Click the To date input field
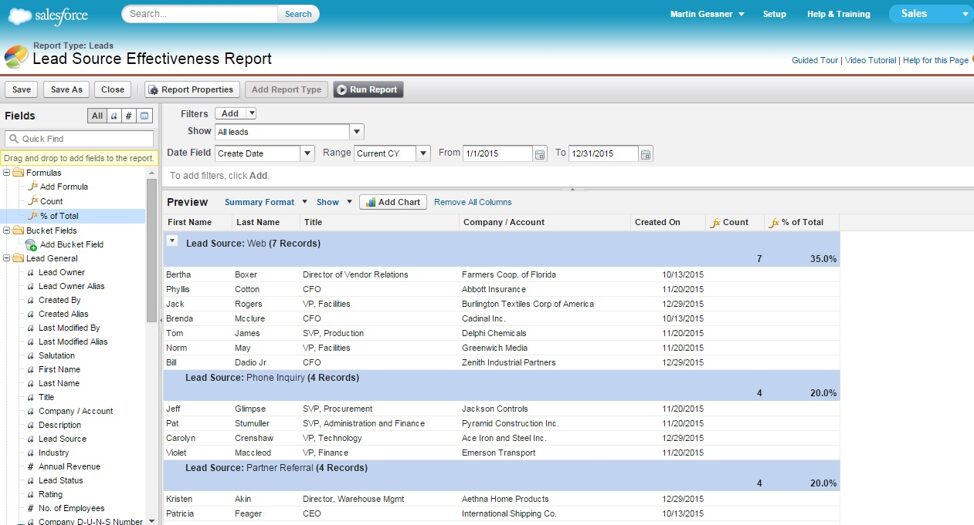This screenshot has height=525, width=974. point(603,153)
